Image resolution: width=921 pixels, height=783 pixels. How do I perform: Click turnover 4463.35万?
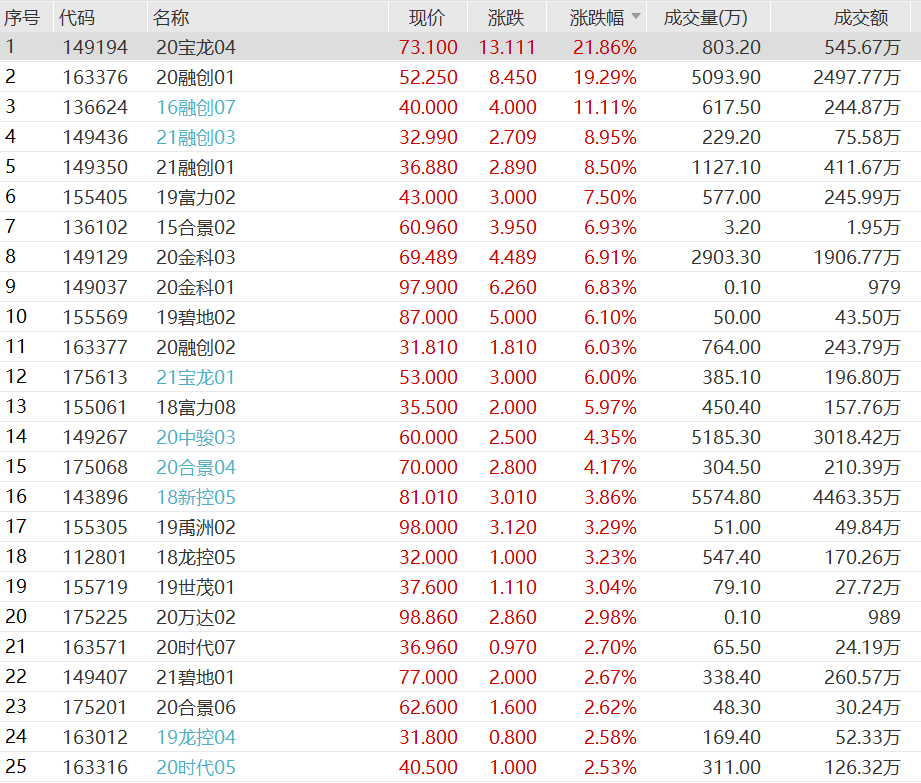click(x=856, y=497)
